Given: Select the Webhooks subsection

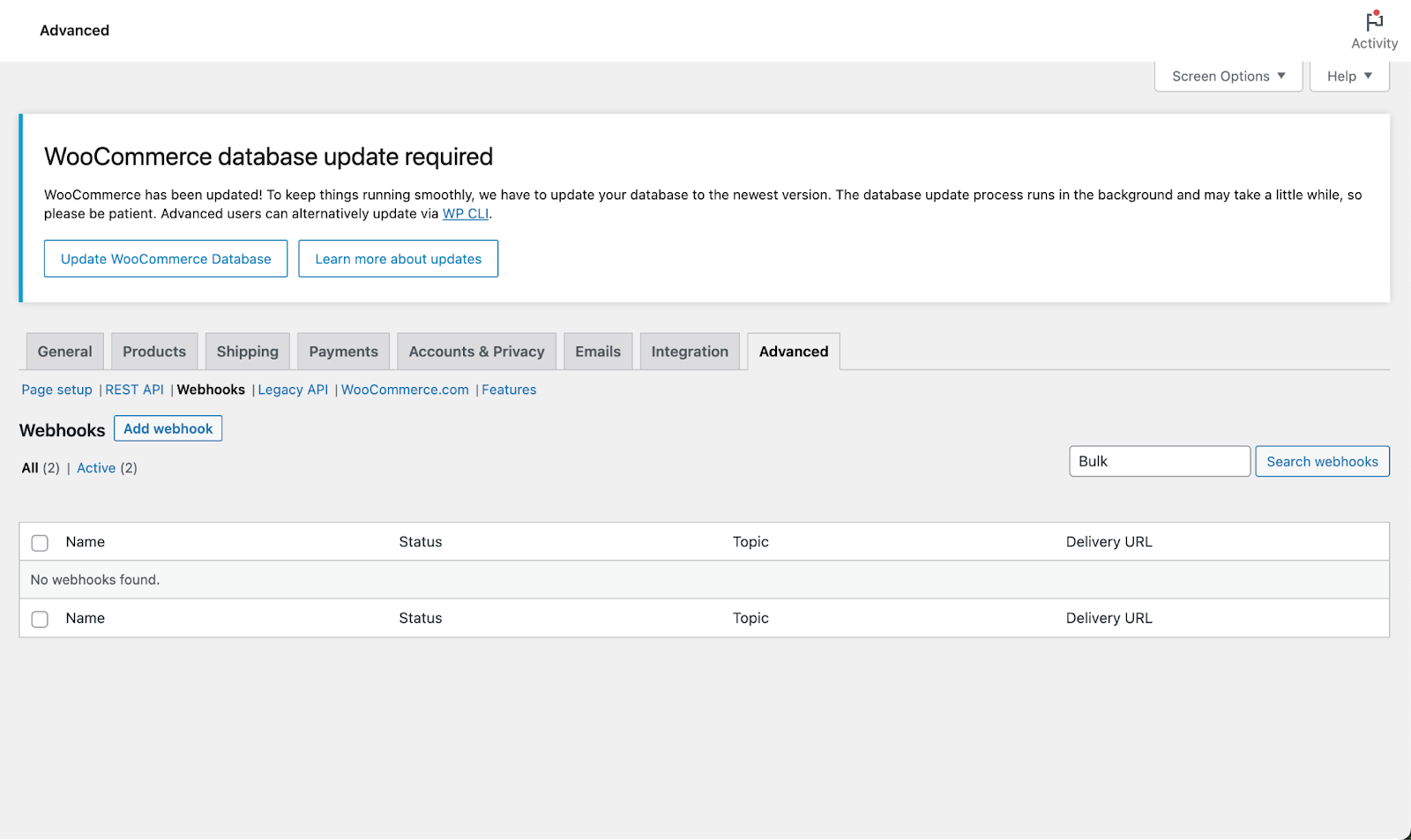Looking at the screenshot, I should (x=211, y=390).
